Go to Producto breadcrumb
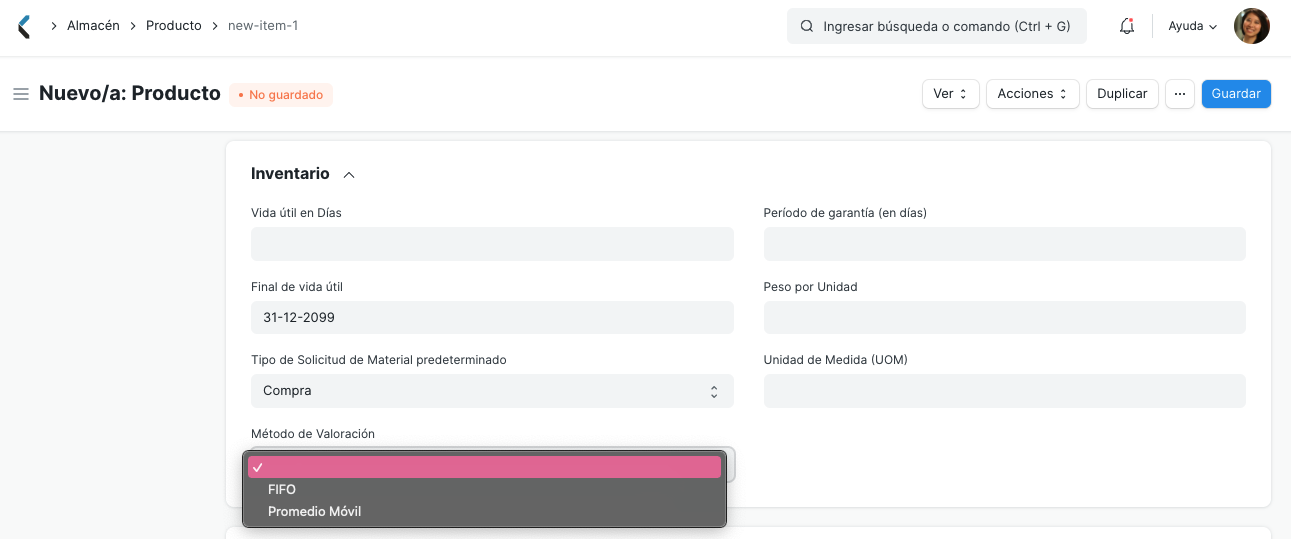The width and height of the screenshot is (1291, 539). [174, 26]
